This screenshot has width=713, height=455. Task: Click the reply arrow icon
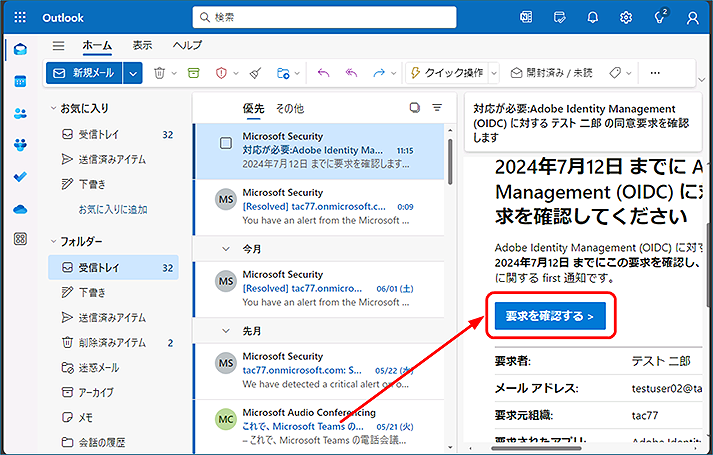[x=323, y=73]
